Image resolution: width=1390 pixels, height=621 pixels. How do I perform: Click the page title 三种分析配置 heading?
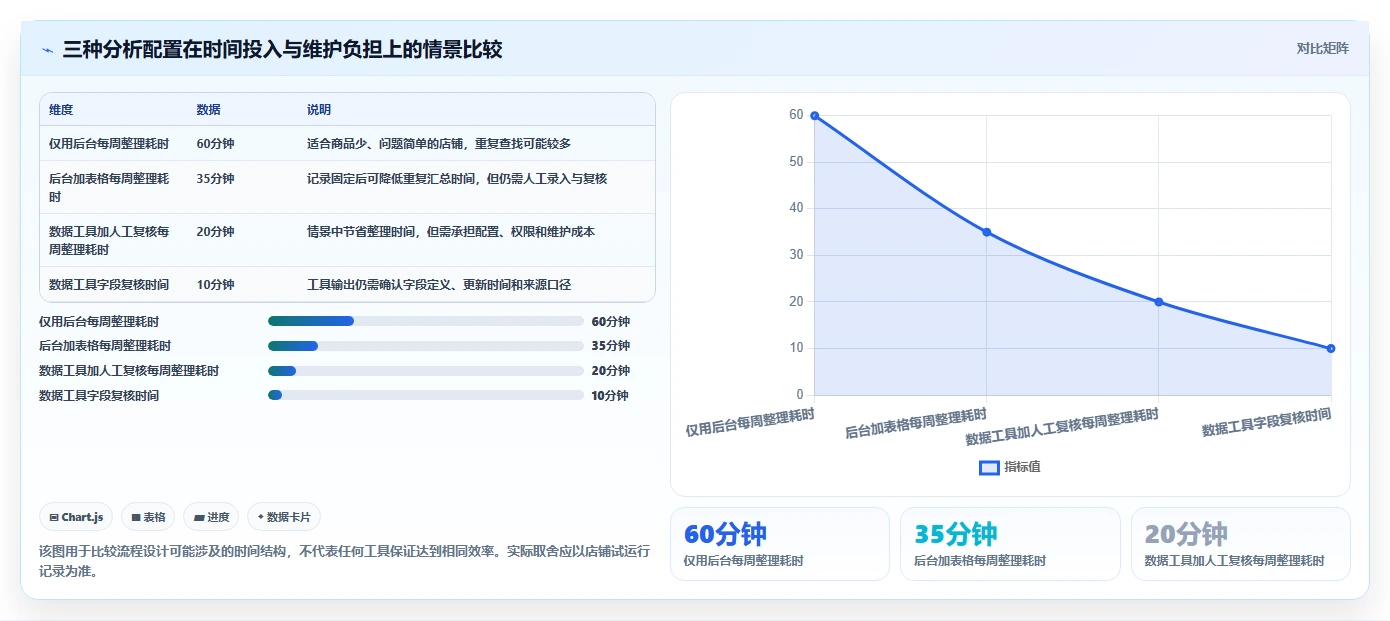282,49
